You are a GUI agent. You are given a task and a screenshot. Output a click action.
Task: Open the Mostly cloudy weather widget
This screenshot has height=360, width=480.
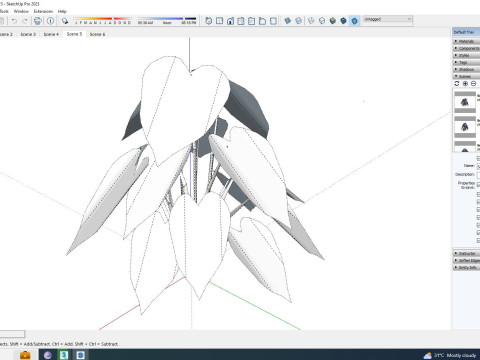[x=450, y=355]
